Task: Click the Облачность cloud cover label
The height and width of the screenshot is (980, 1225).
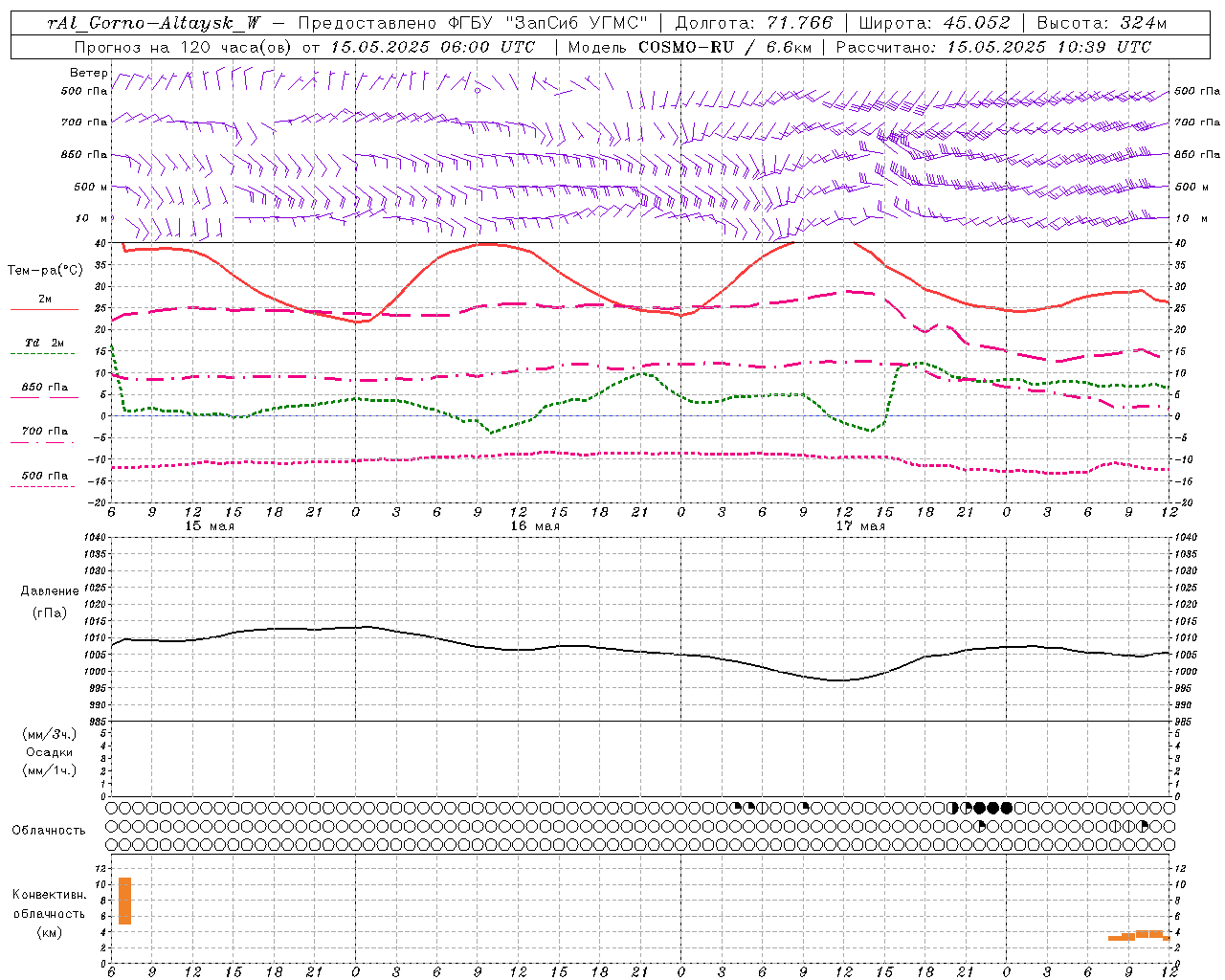Action: click(x=49, y=830)
